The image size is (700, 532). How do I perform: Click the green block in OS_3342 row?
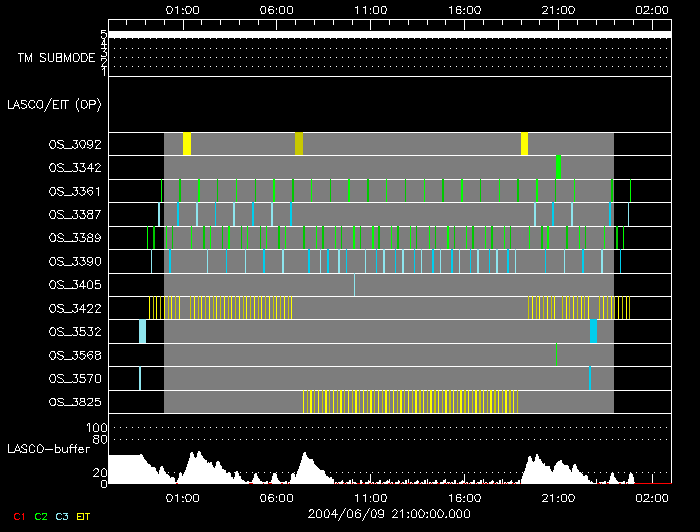pyautogui.click(x=559, y=167)
